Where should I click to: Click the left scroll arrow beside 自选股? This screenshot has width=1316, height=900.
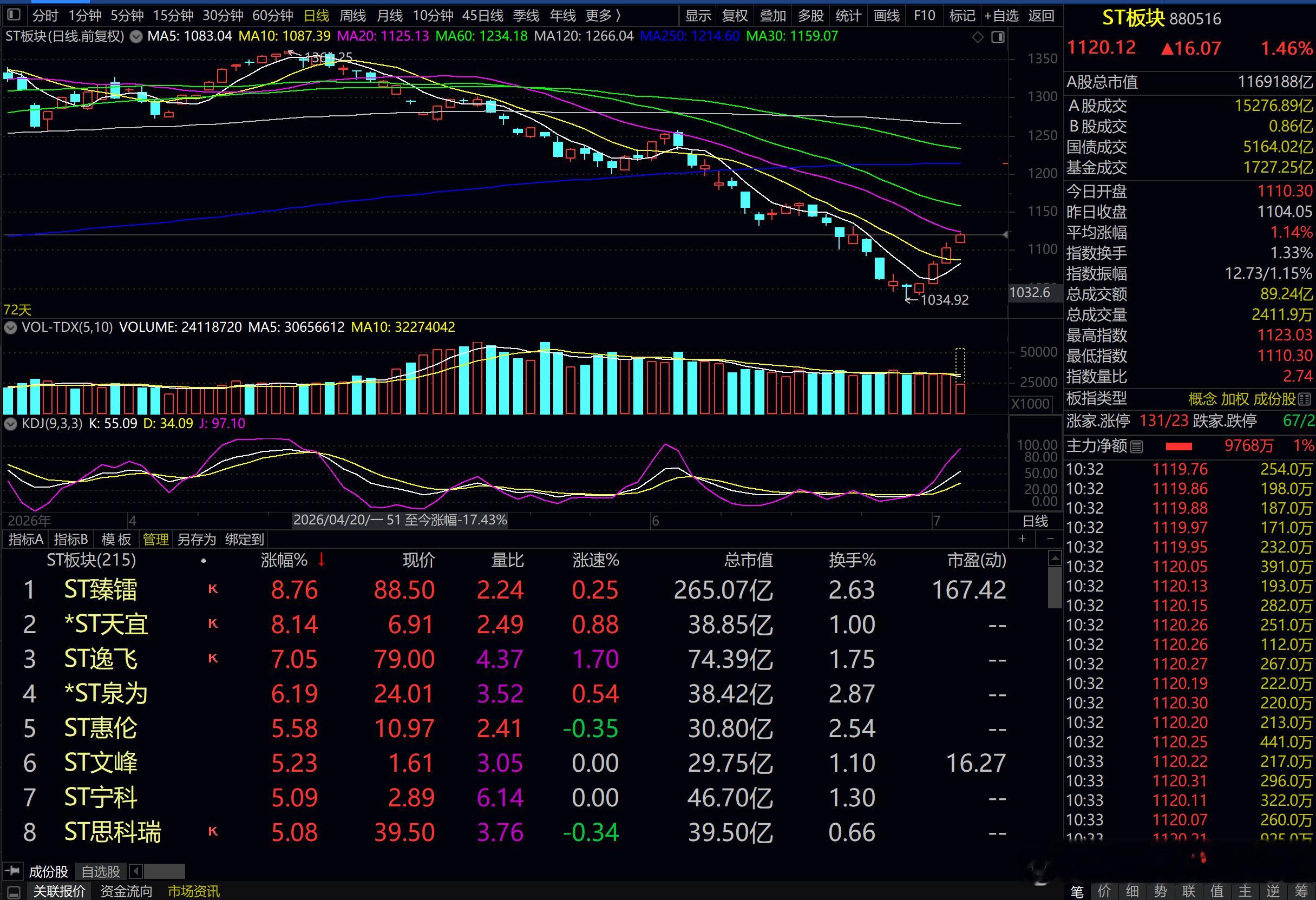[x=136, y=871]
